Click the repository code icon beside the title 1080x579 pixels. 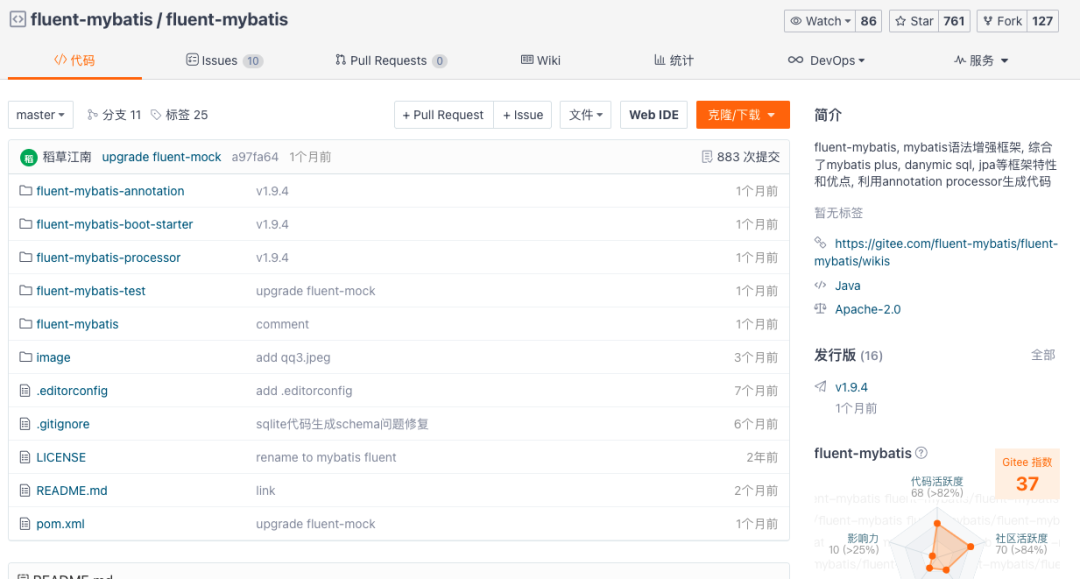click(18, 19)
